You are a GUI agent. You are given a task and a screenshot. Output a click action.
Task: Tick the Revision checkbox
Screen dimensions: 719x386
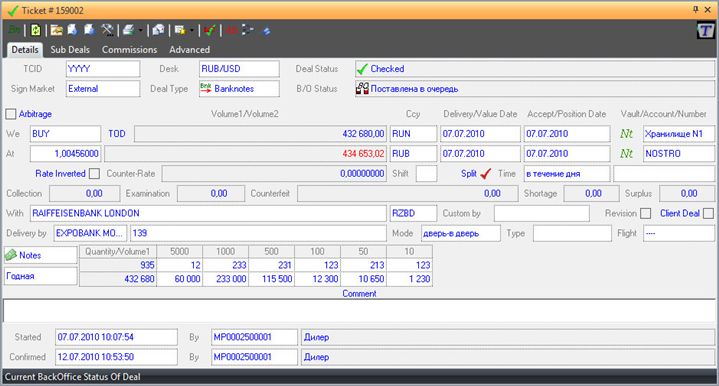(x=646, y=213)
